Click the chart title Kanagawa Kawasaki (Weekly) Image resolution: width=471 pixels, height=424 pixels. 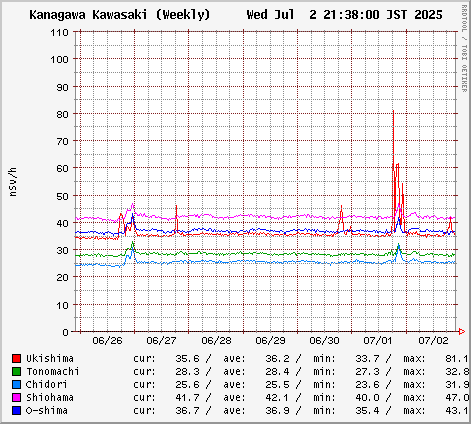[x=120, y=15]
